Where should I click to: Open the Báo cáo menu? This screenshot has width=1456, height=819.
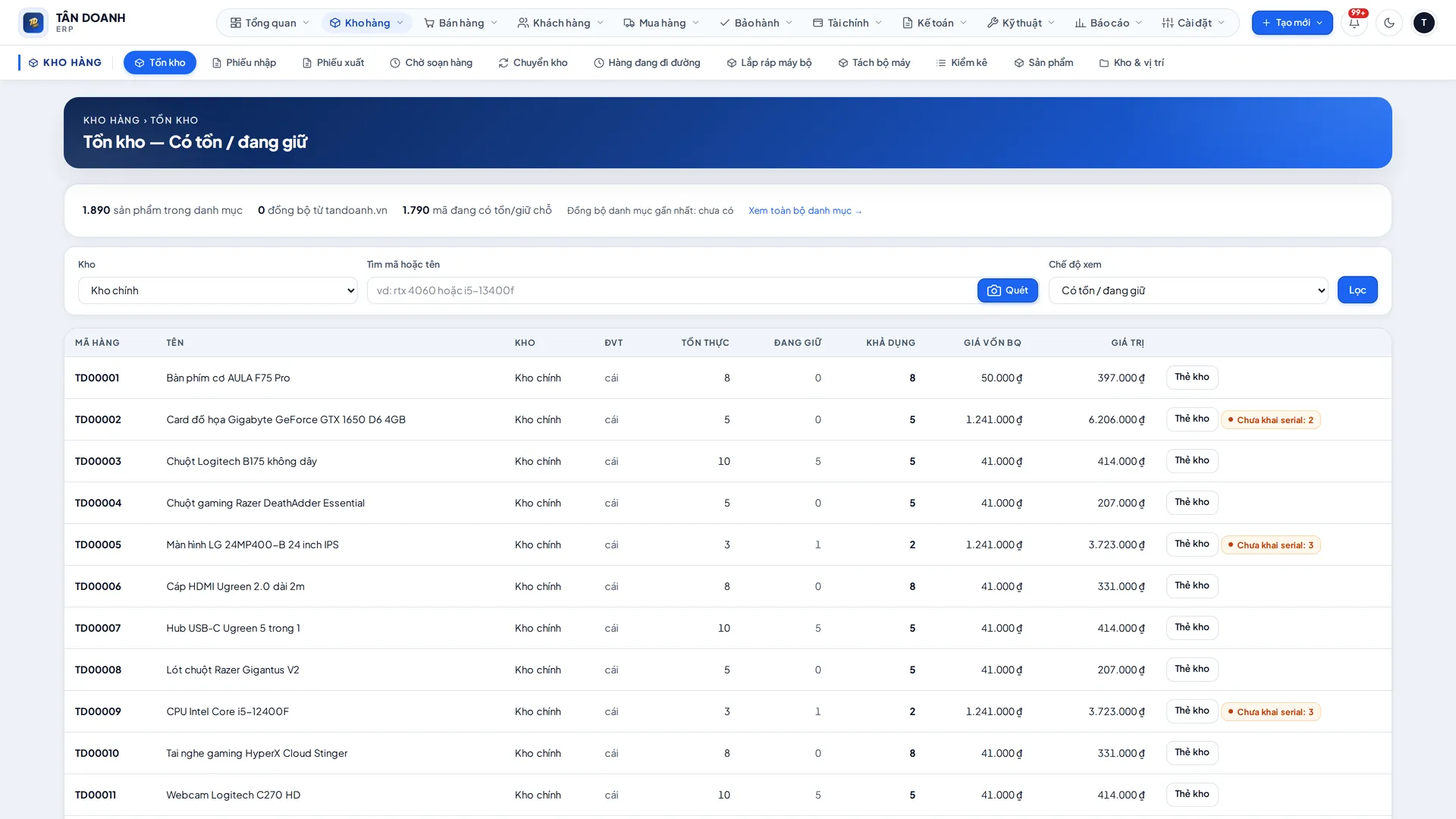1109,23
